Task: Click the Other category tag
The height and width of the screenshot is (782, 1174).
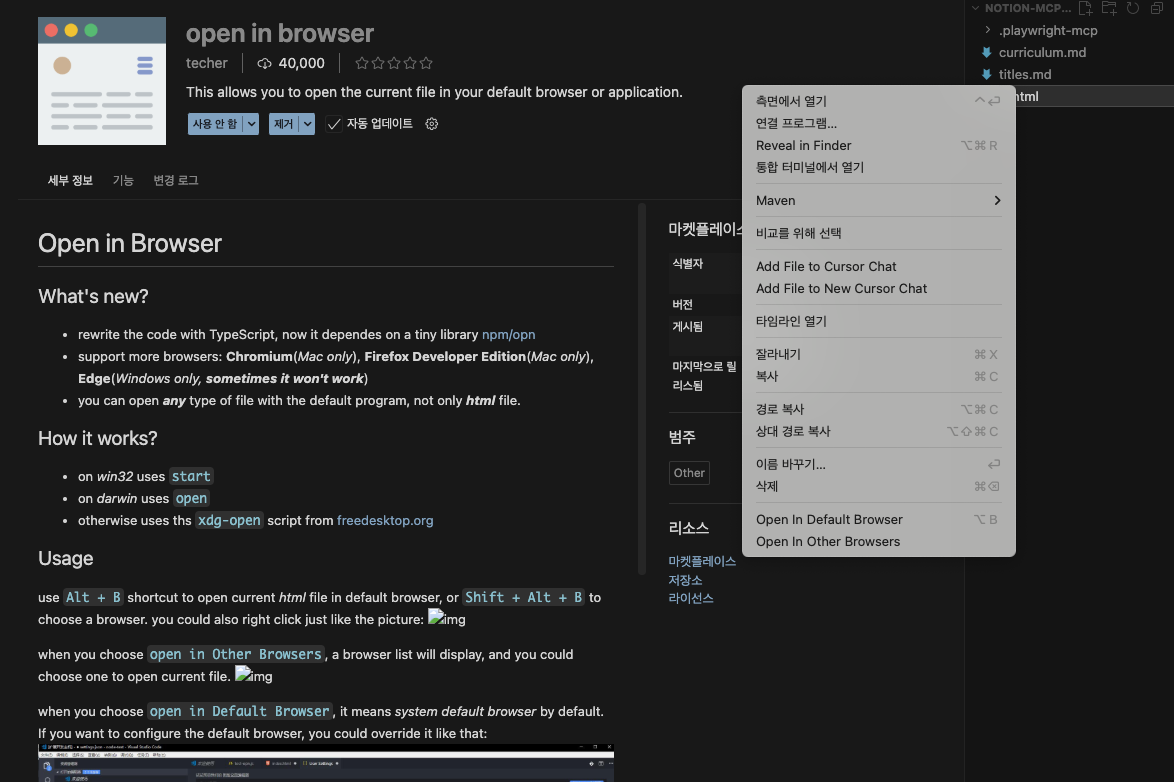Action: click(x=689, y=473)
